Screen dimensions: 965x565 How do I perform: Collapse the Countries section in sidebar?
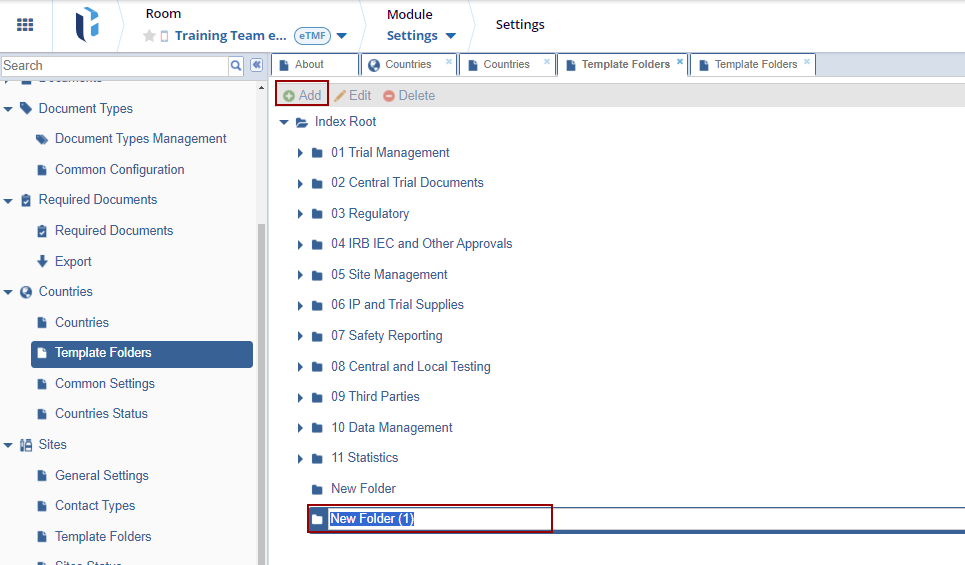click(x=9, y=292)
